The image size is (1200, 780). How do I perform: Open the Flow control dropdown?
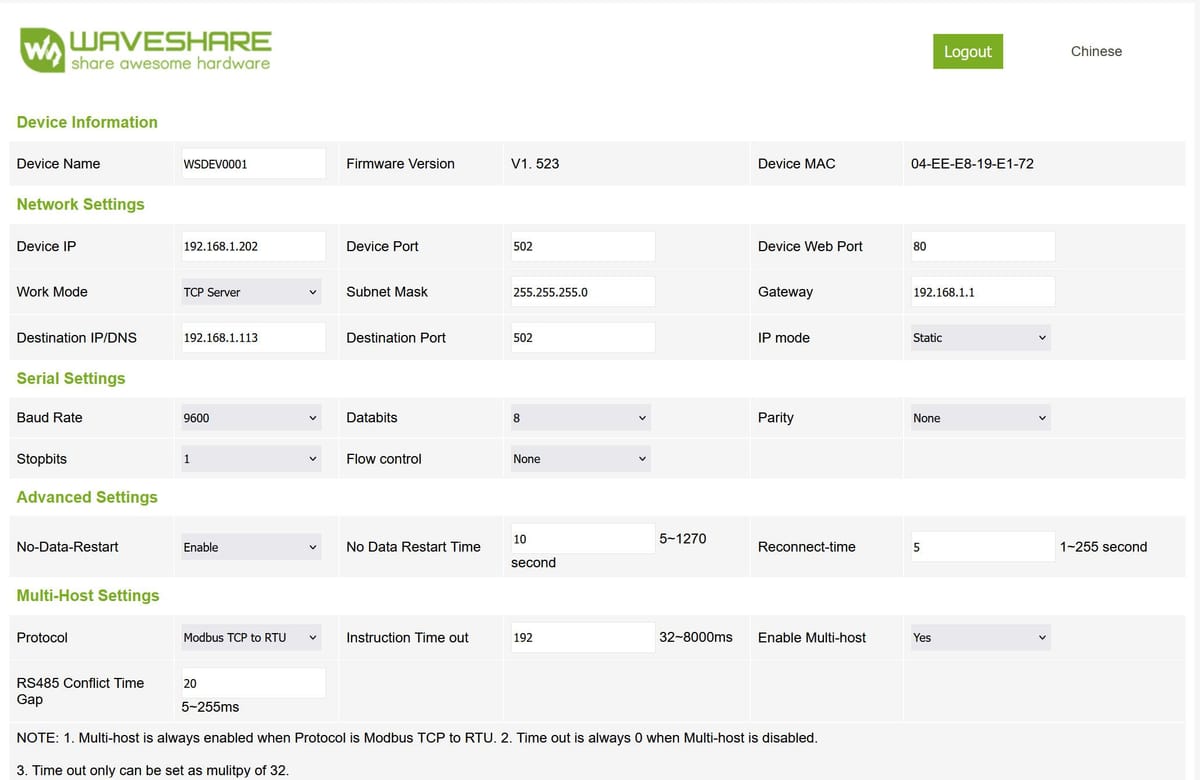click(581, 459)
